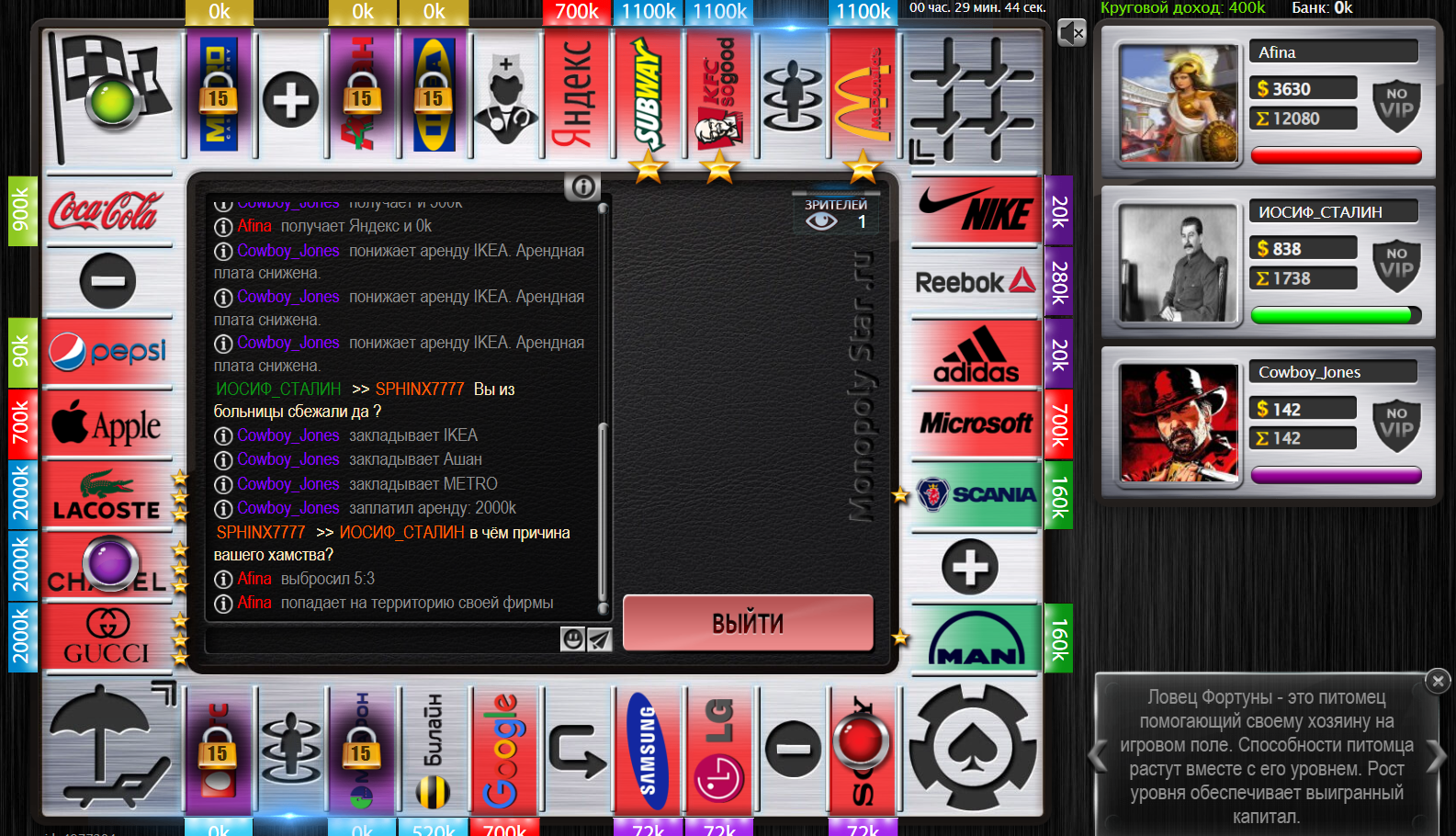This screenshot has height=836, width=1456.
Task: Click ИОСИФ_СТАЛИН's total capital 1738
Action: pyautogui.click(x=1303, y=277)
